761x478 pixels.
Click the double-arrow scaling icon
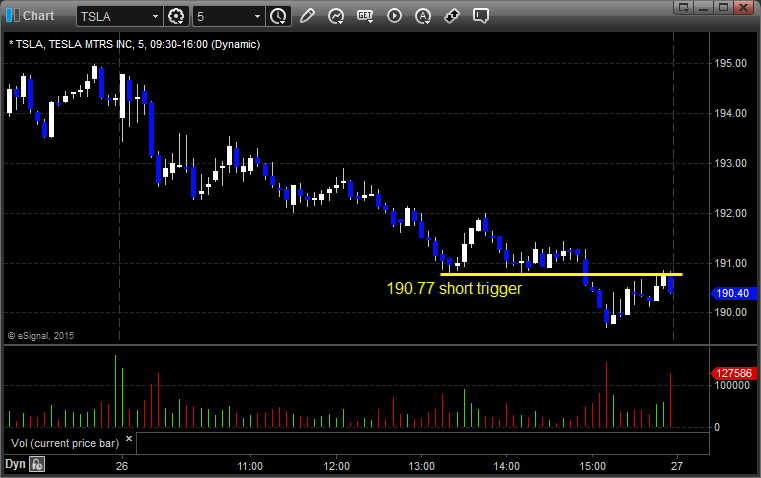[452, 16]
